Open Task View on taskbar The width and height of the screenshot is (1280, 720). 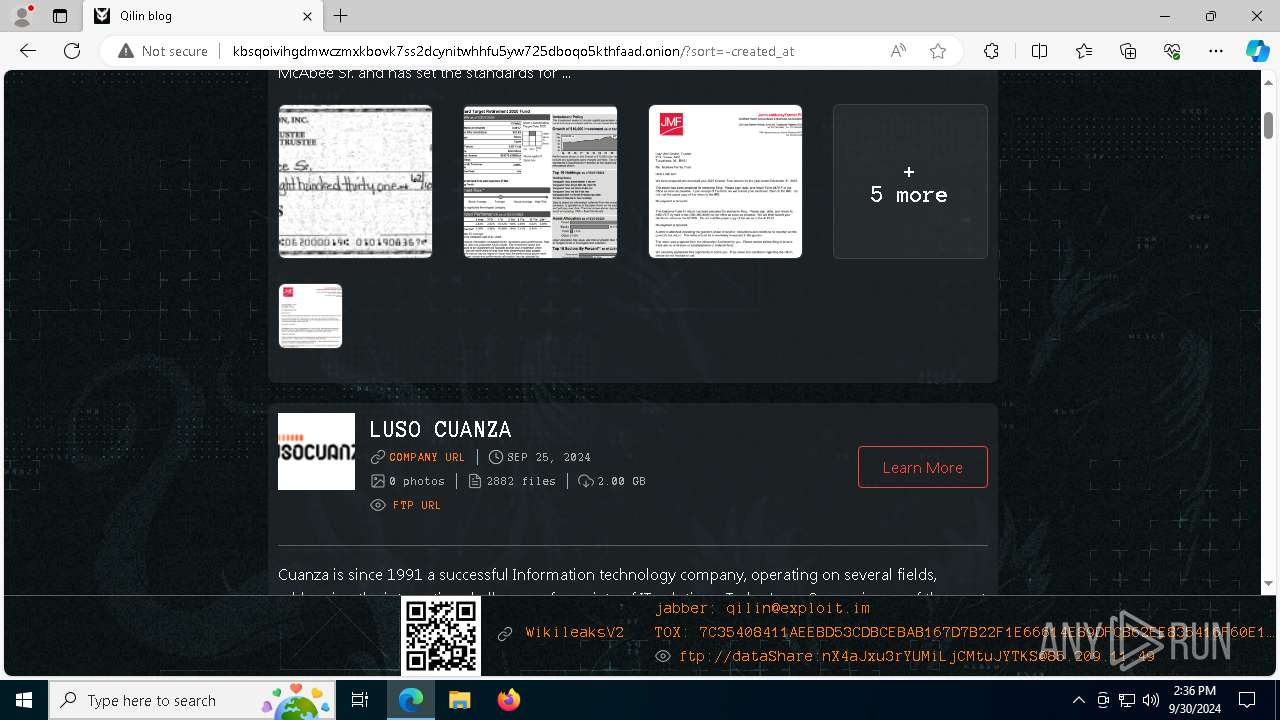pyautogui.click(x=360, y=700)
